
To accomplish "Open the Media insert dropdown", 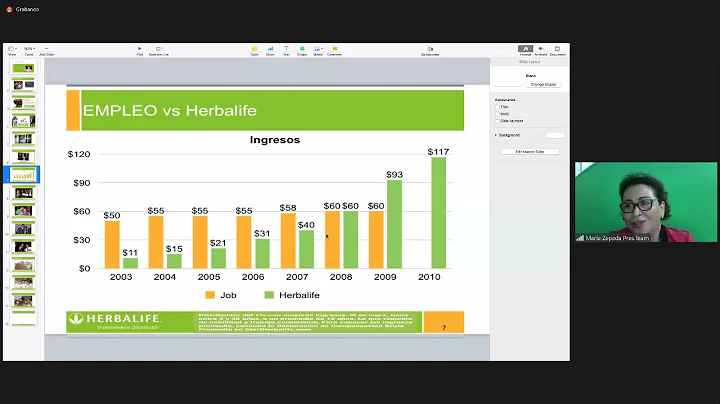I will (318, 49).
